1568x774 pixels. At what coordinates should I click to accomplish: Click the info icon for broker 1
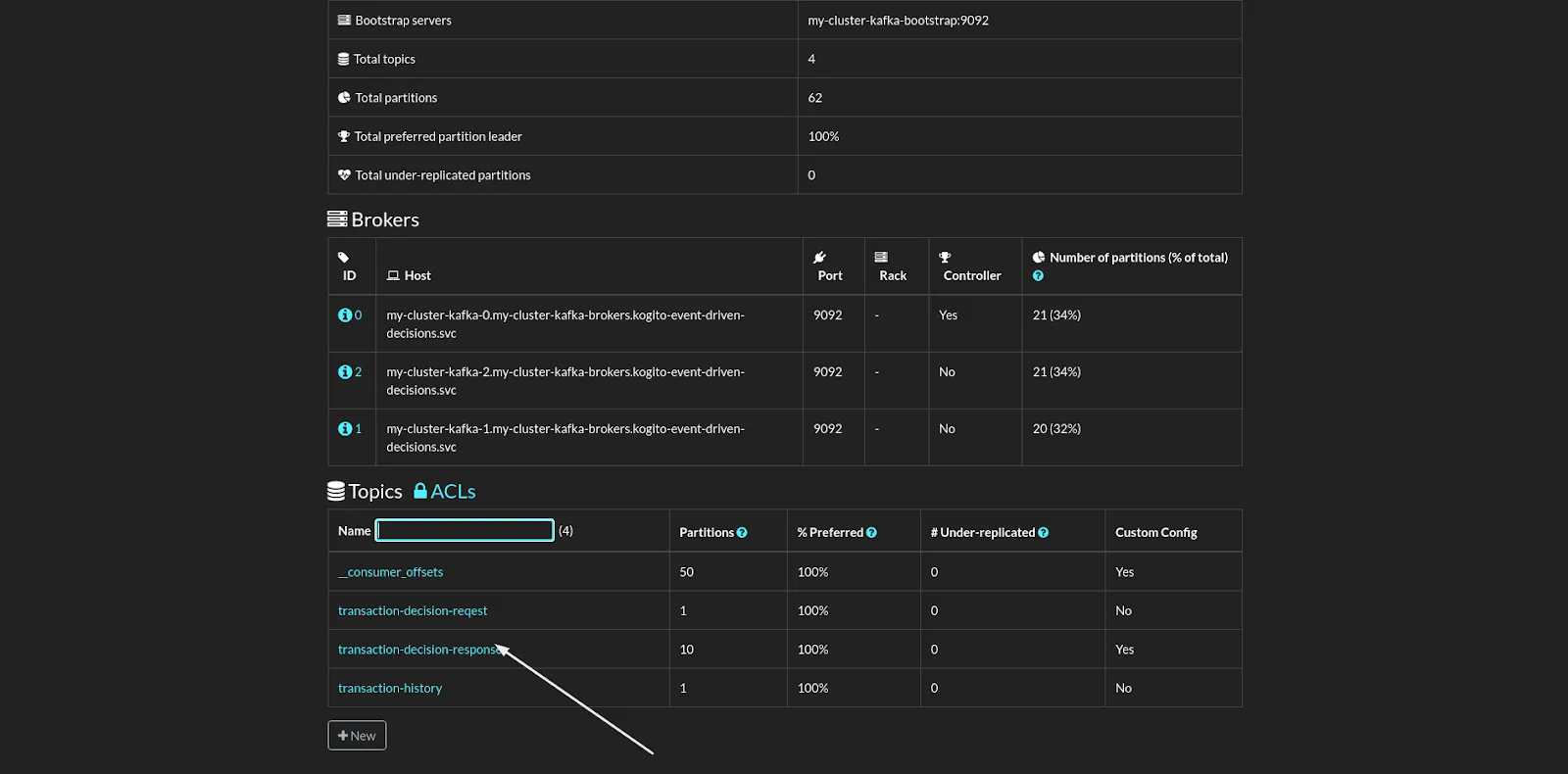click(345, 429)
